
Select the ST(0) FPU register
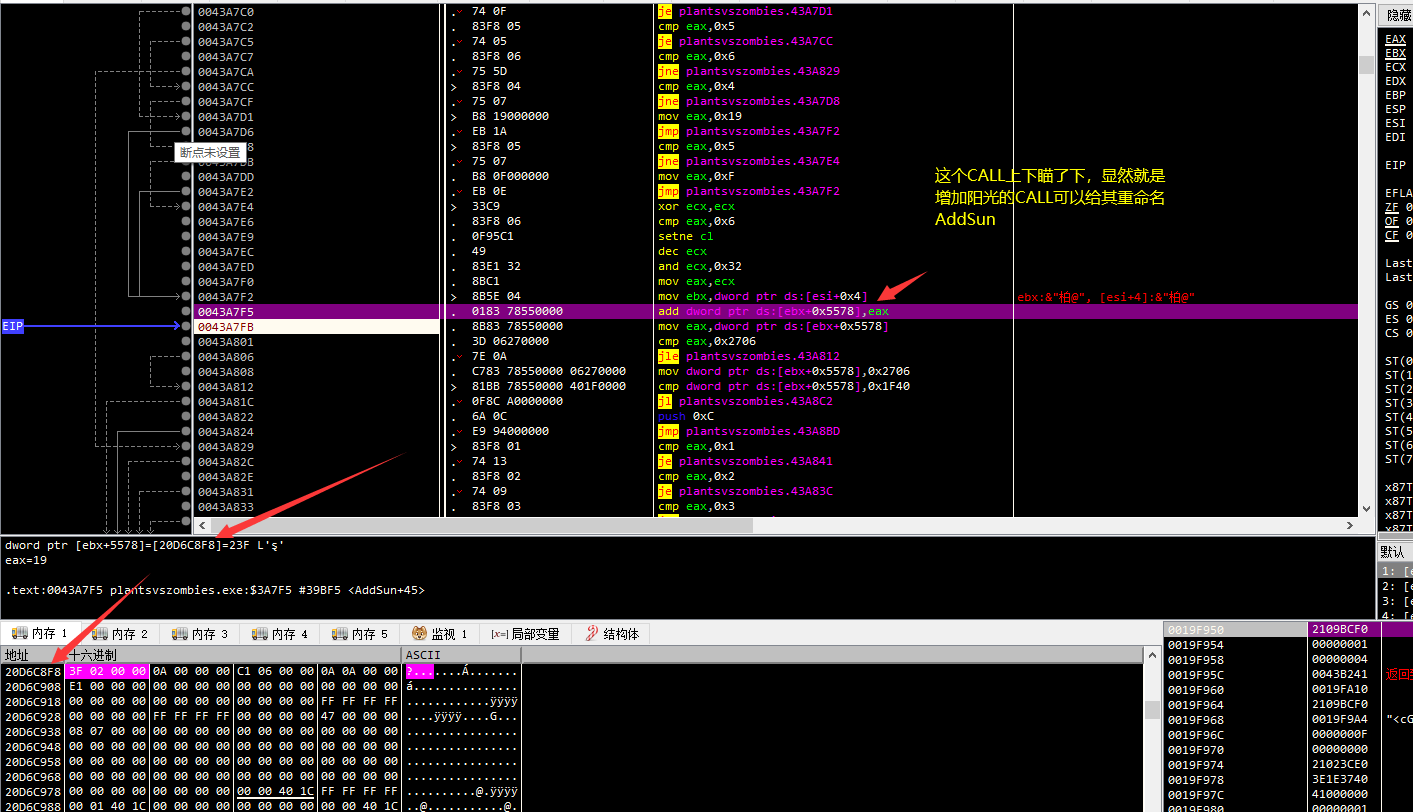(1398, 361)
